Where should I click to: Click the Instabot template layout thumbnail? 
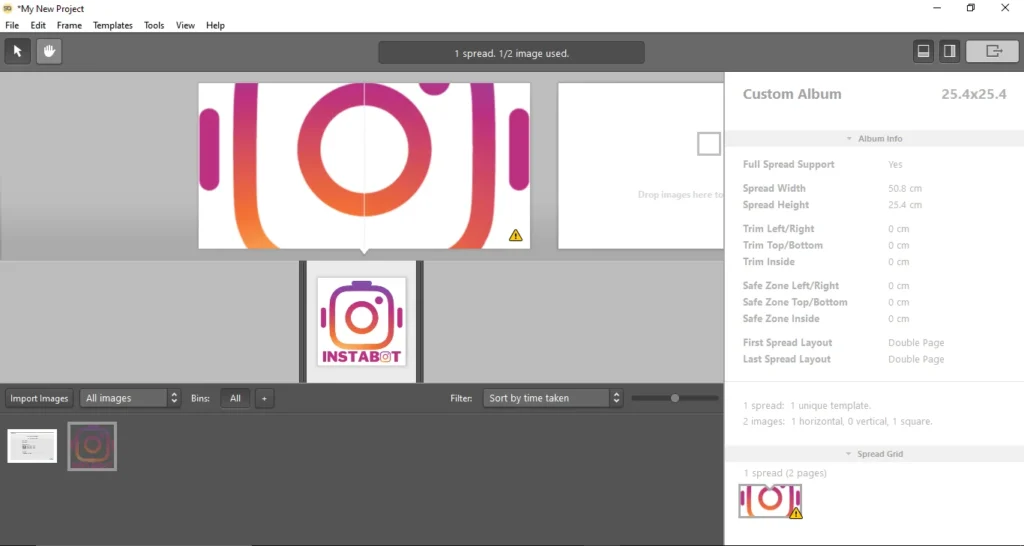pyautogui.click(x=361, y=321)
